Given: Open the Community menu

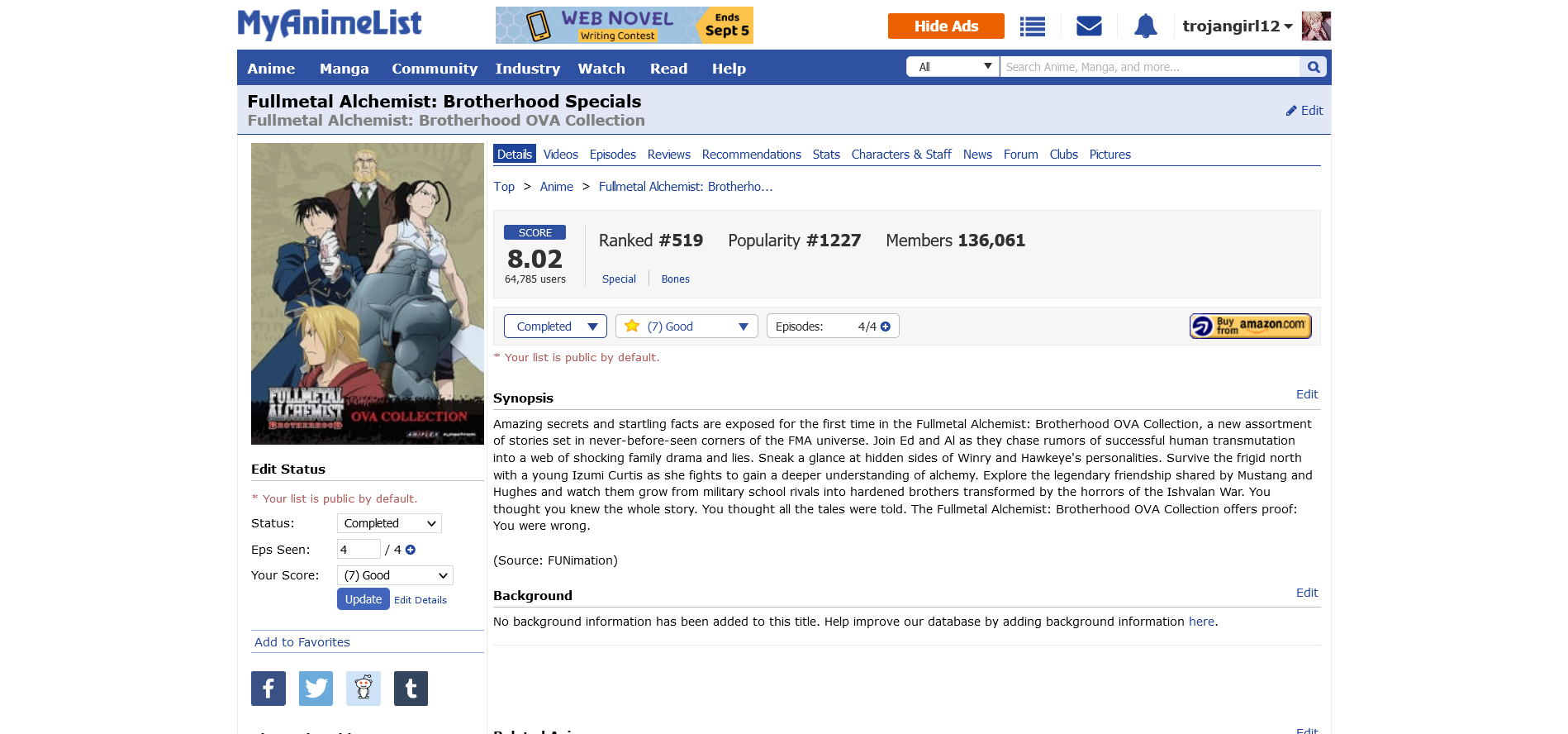Looking at the screenshot, I should pos(435,69).
